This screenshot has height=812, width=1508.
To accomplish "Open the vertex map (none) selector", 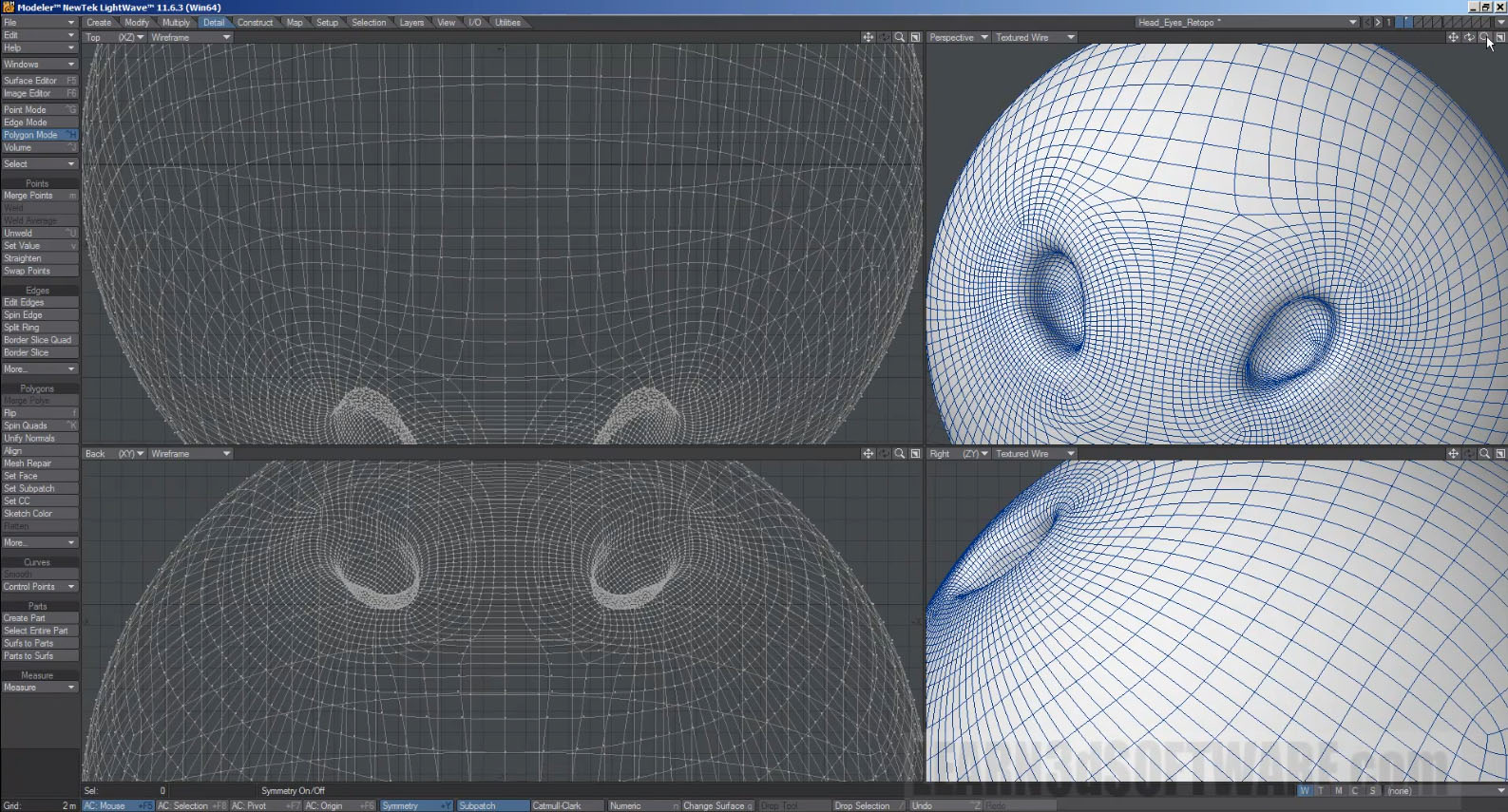I will pos(1445,791).
